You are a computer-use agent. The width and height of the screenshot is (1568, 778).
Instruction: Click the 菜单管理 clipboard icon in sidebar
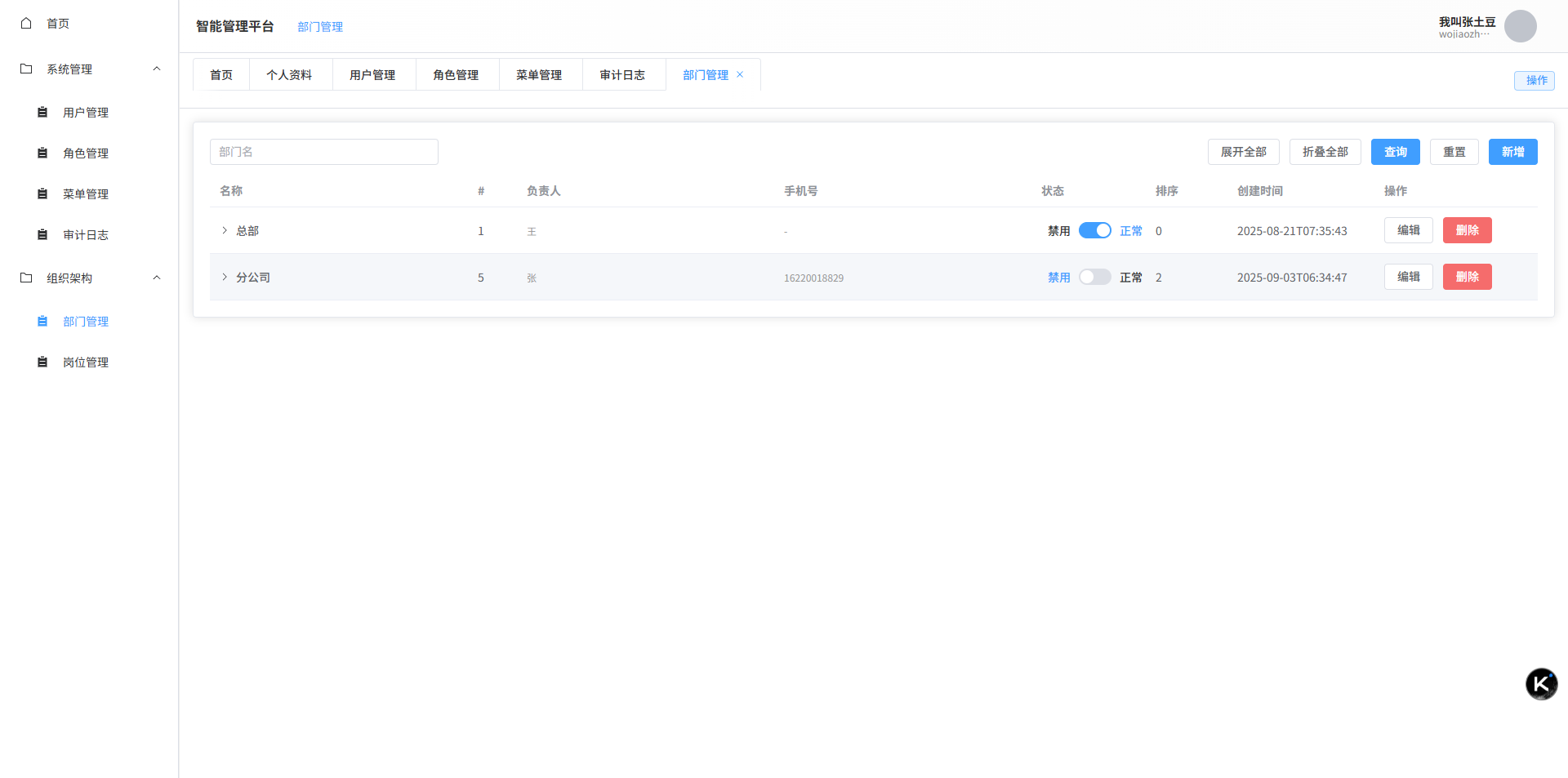(x=42, y=193)
